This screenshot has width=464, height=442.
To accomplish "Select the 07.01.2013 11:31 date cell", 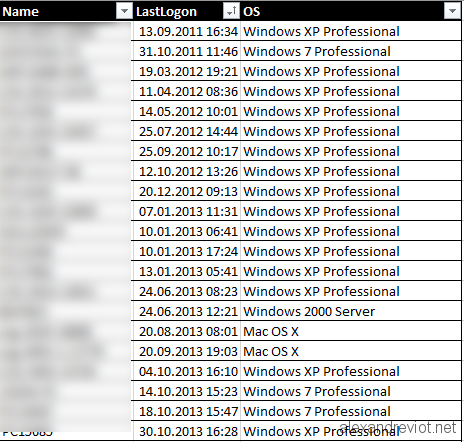I will click(187, 211).
